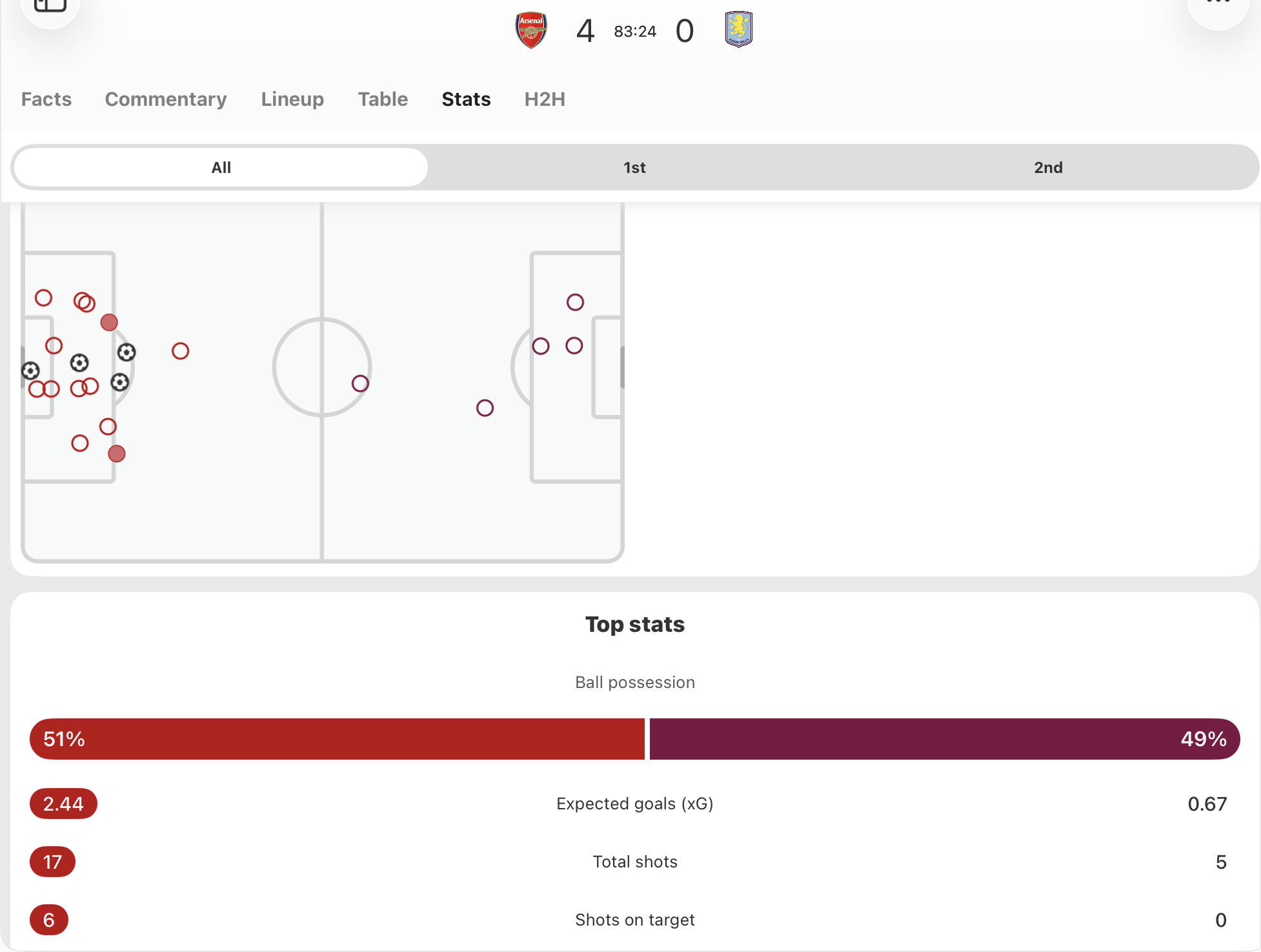Switch stats to 1st half

coord(634,168)
